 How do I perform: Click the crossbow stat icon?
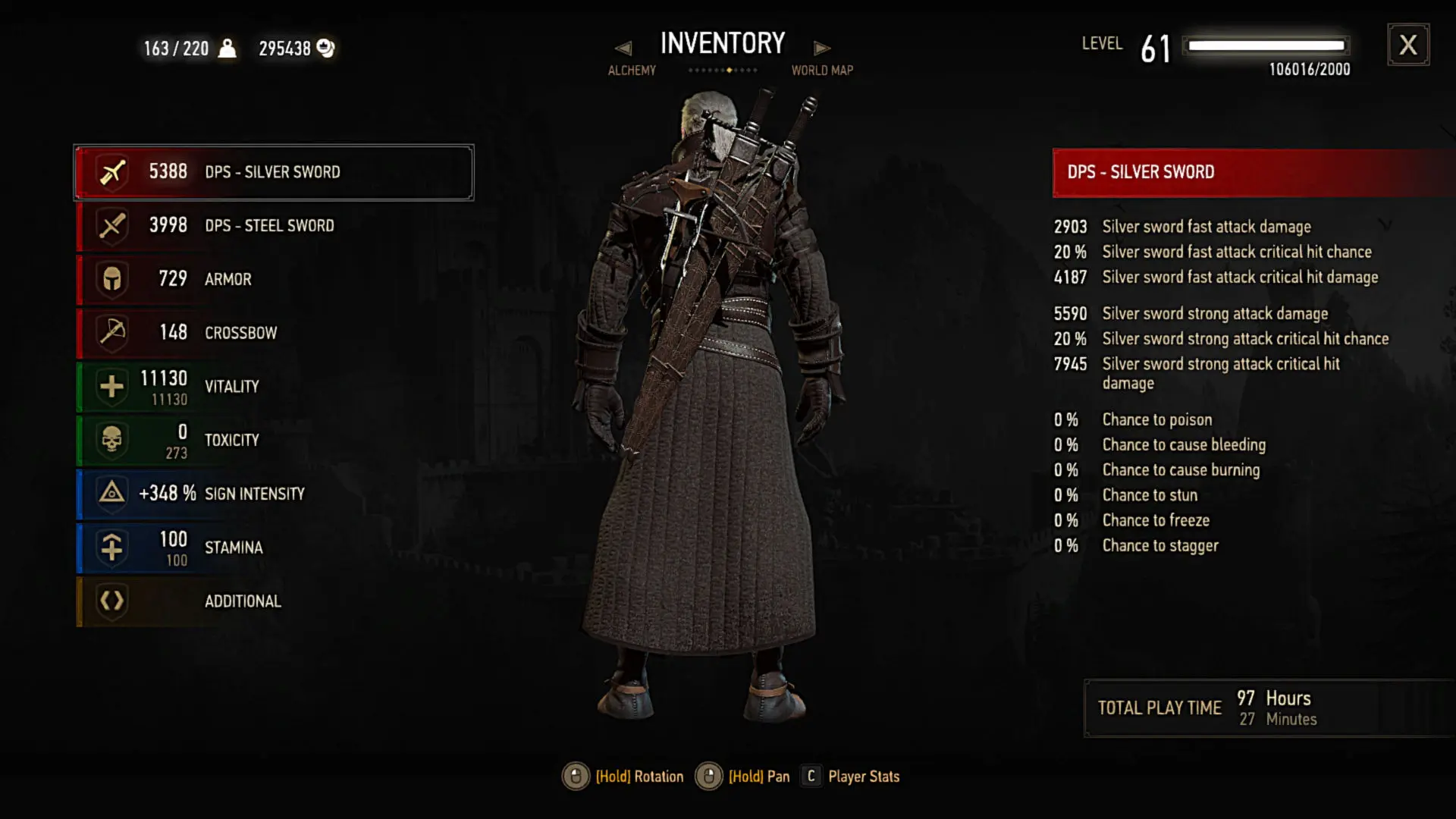click(x=112, y=332)
